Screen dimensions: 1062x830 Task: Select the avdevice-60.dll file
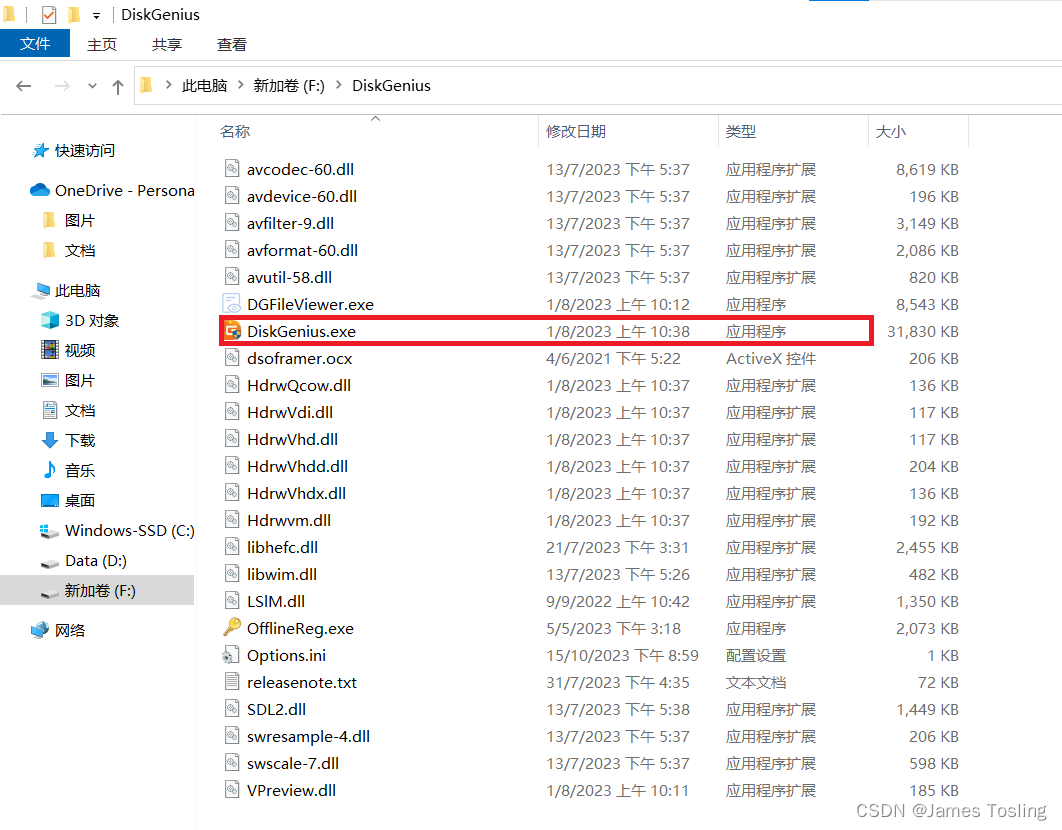301,196
